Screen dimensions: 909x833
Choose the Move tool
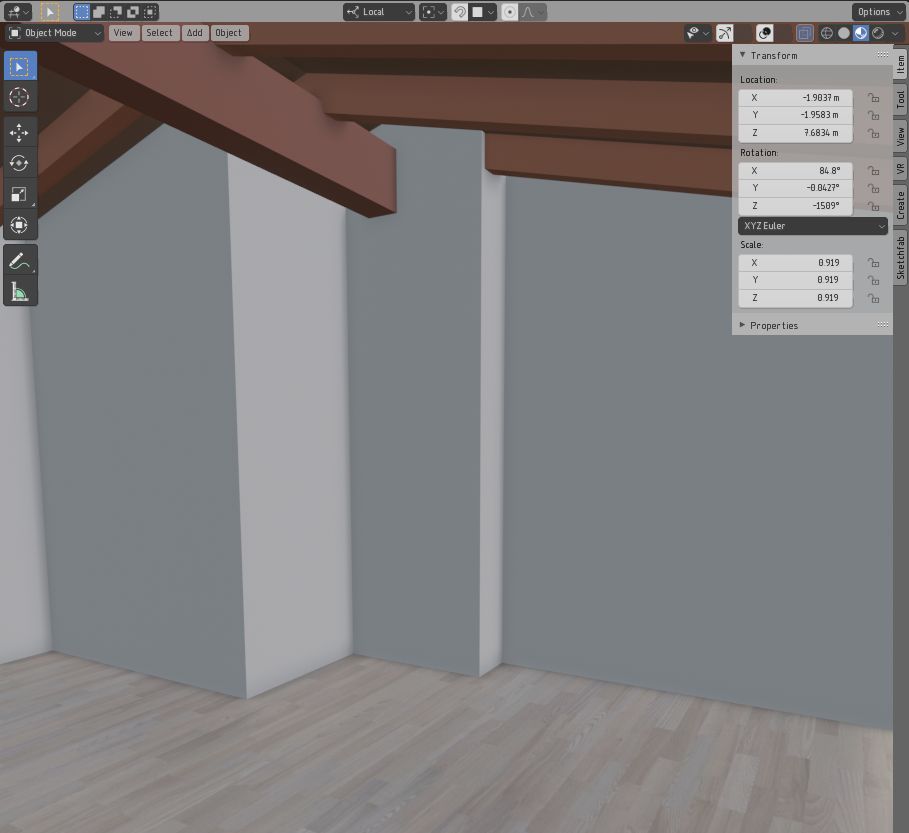click(20, 133)
